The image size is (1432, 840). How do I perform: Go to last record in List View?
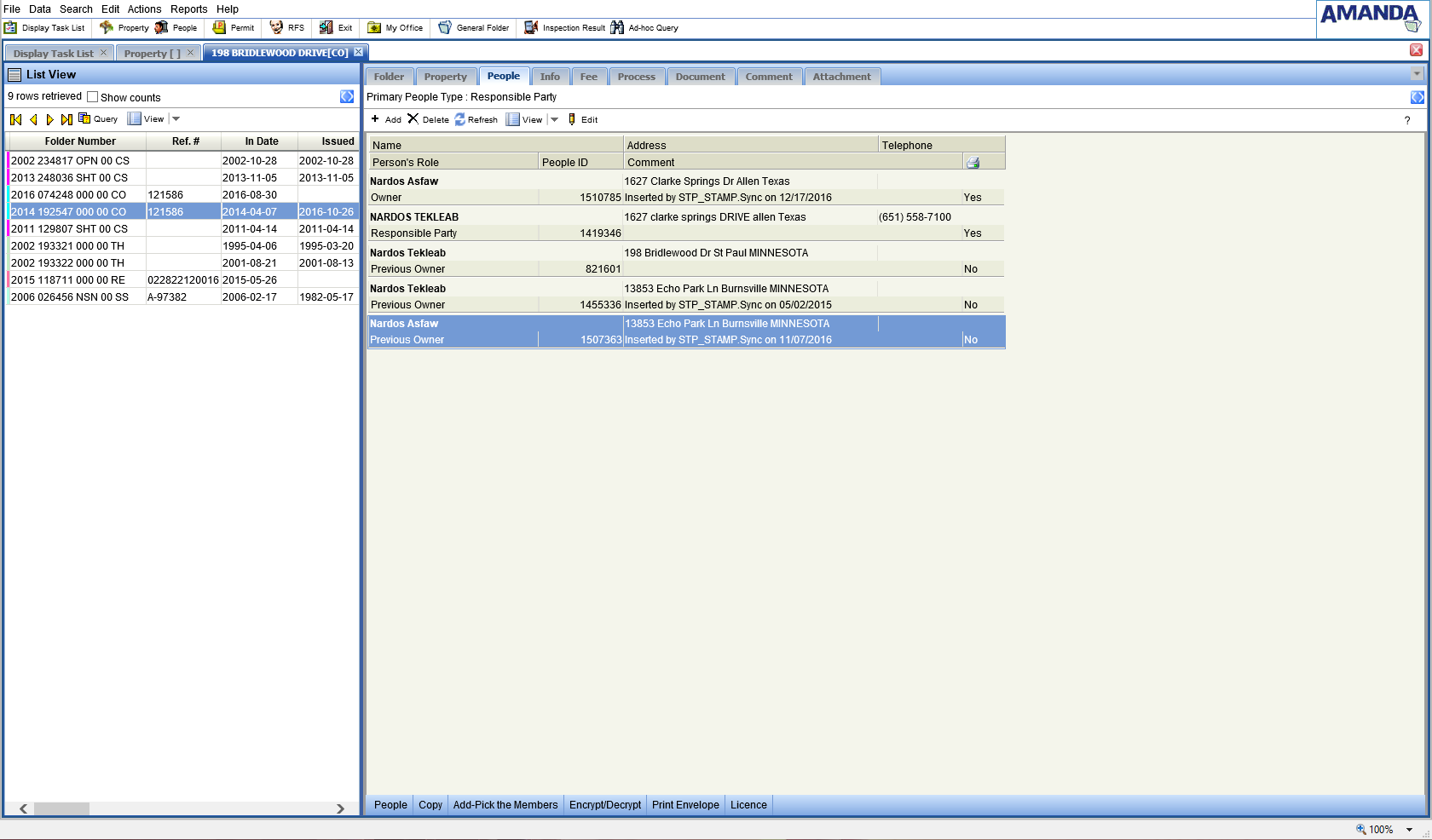pos(66,120)
